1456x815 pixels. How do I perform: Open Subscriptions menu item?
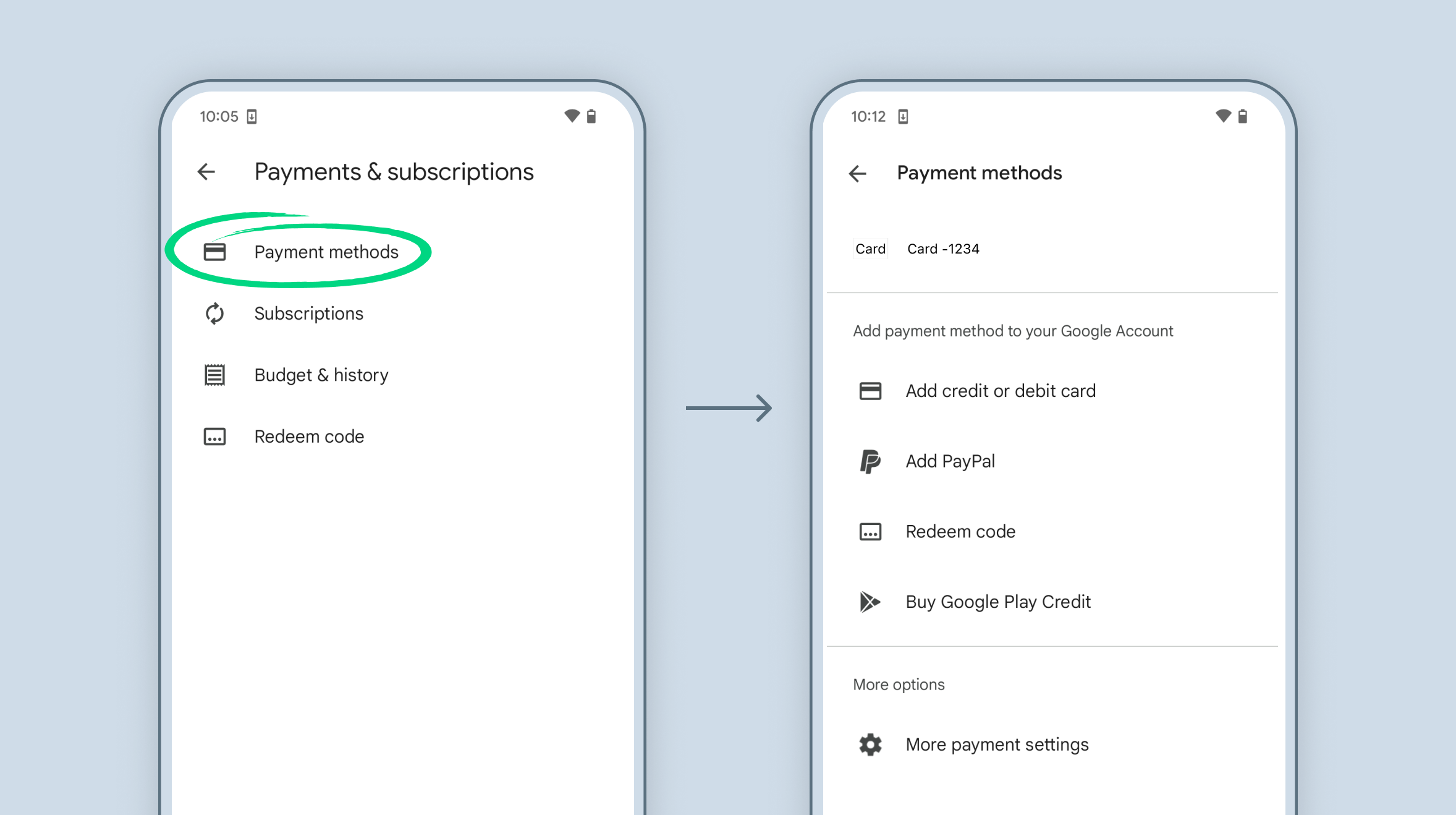(308, 314)
